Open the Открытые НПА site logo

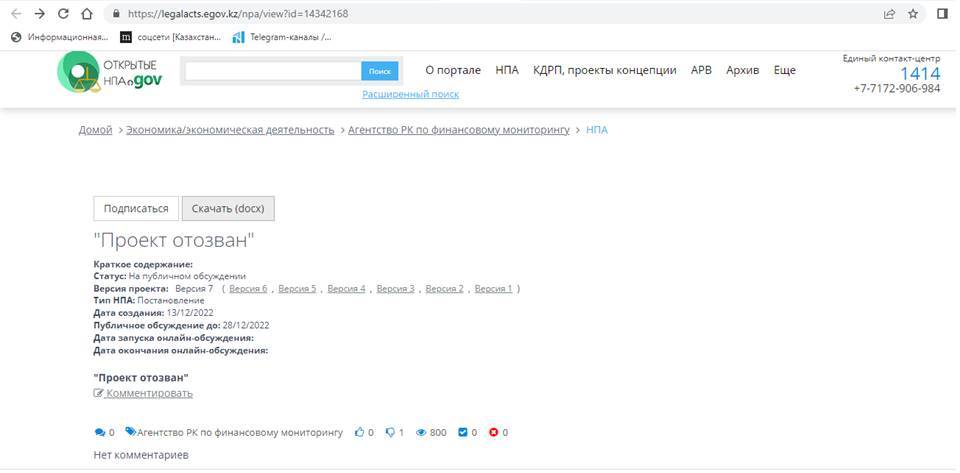[x=109, y=71]
